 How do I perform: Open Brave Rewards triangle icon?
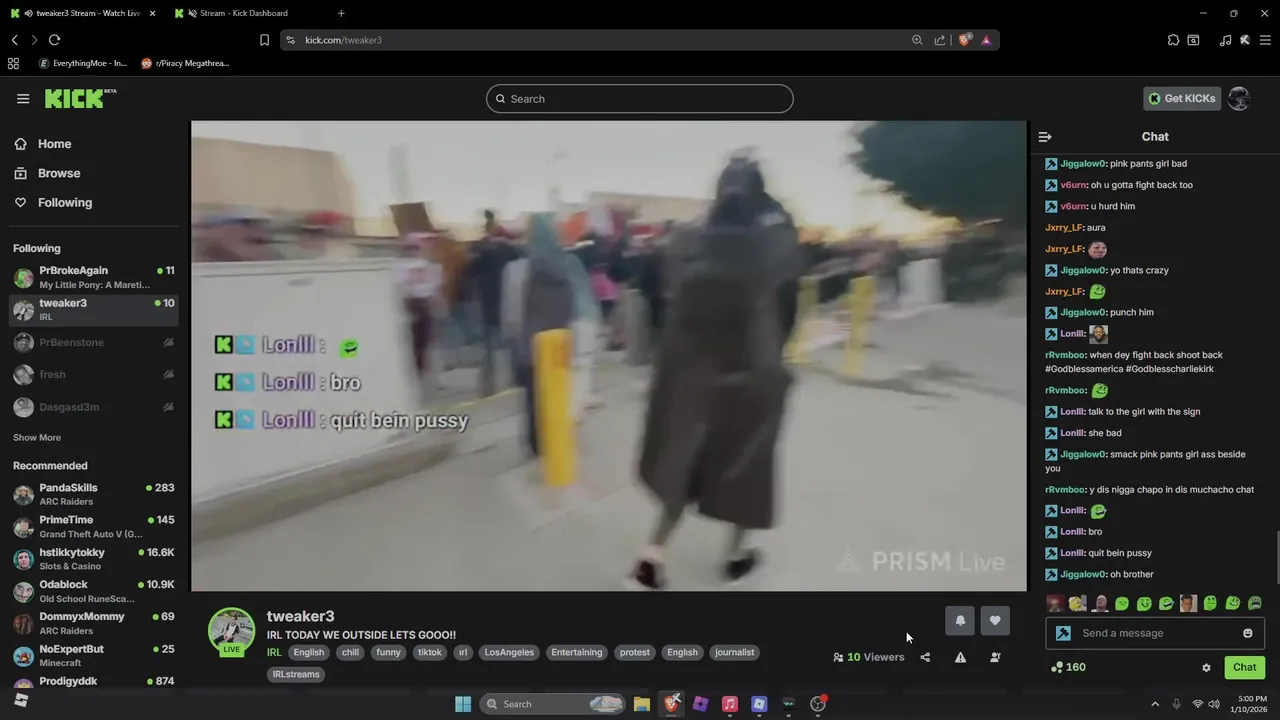[986, 40]
